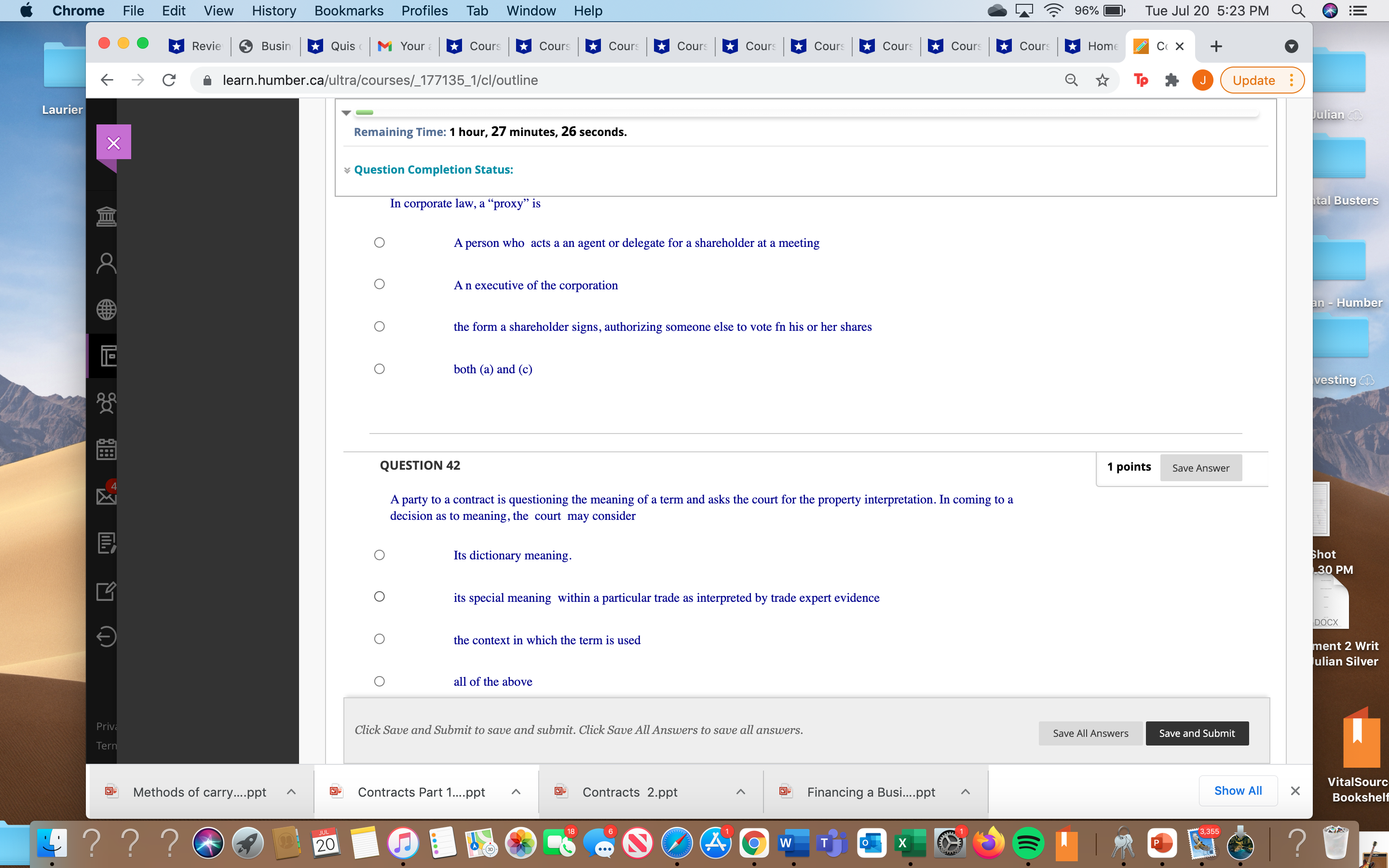Expand the Contracts Part 1....ppt download chevron
1389x868 pixels.
(516, 791)
